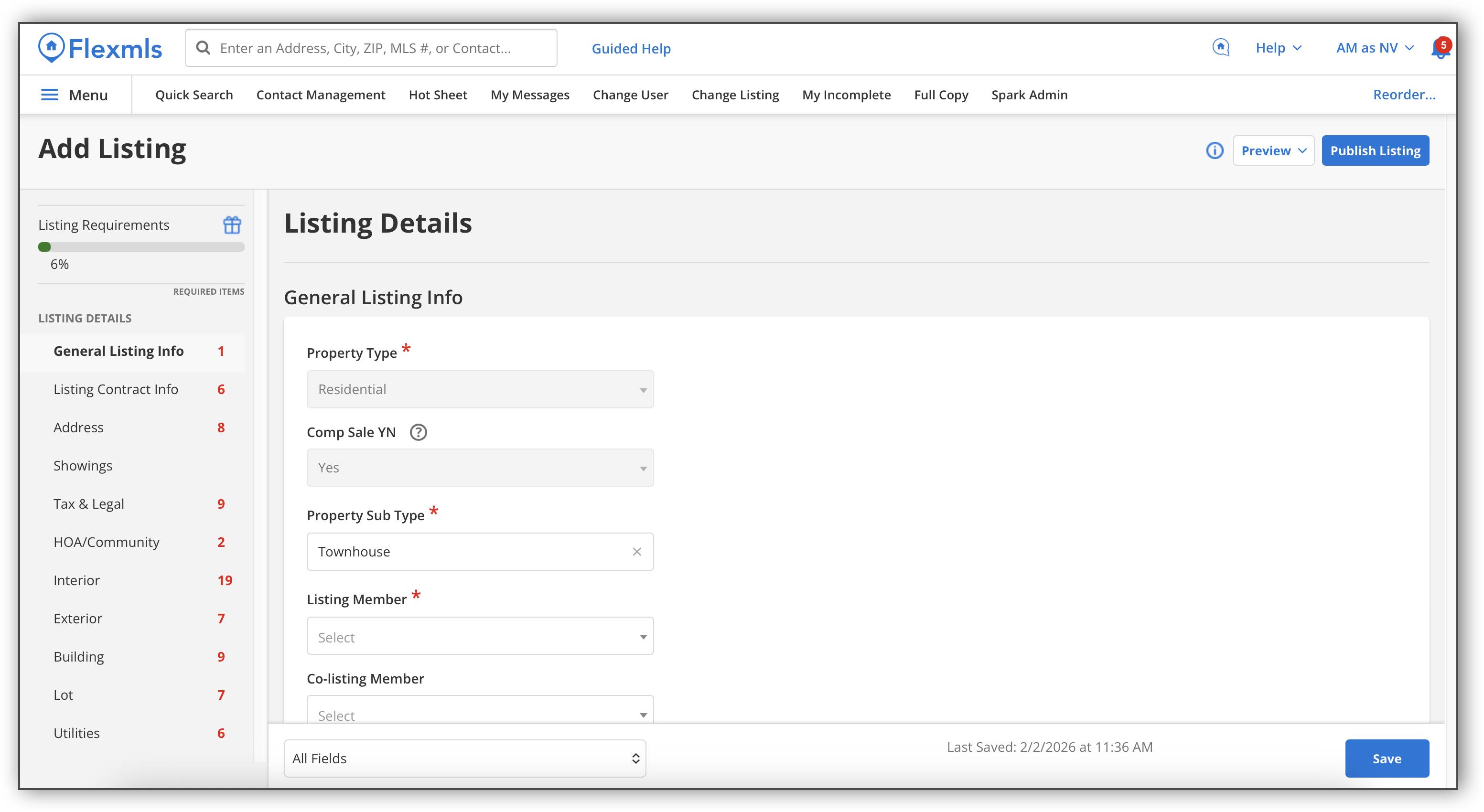This screenshot has width=1484, height=812.
Task: Expand the Preview dropdown
Action: coord(1273,150)
